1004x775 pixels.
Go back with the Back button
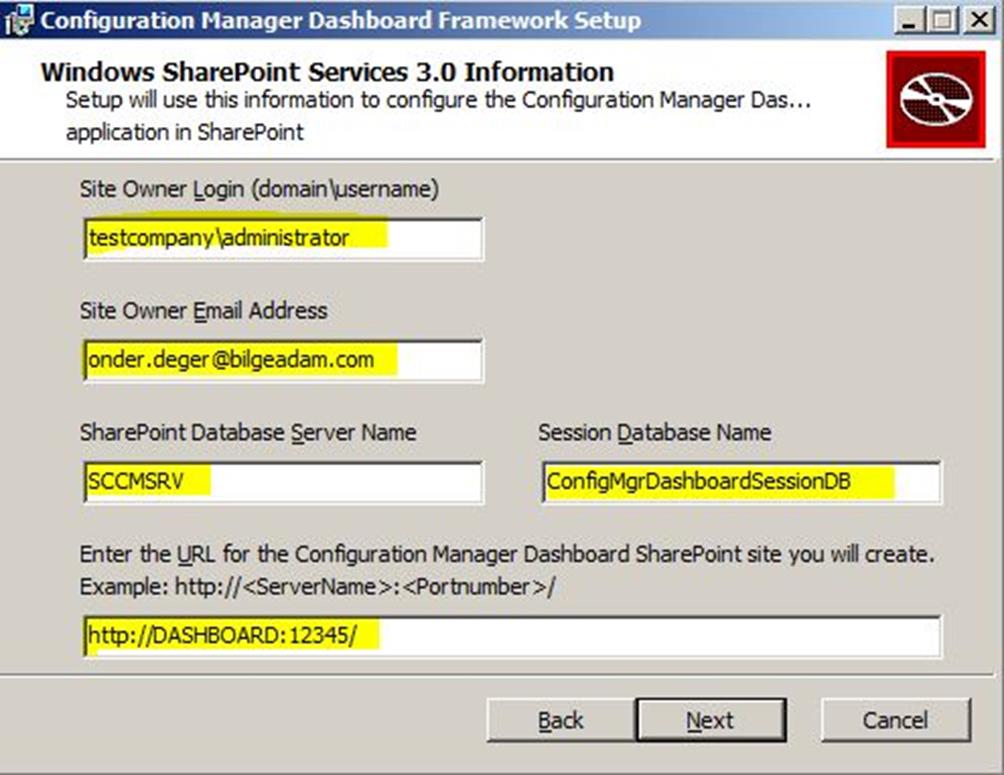pyautogui.click(x=561, y=721)
